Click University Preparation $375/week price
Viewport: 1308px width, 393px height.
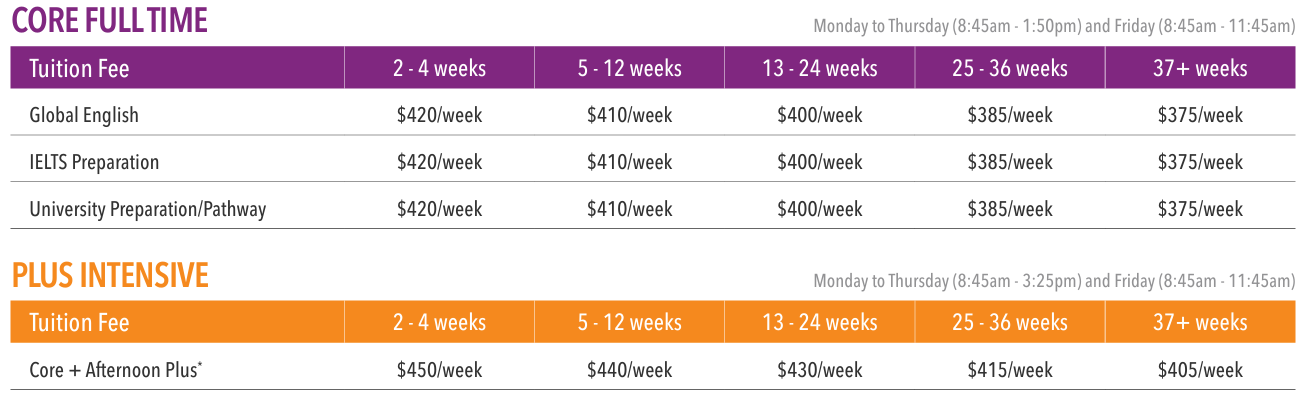(1200, 209)
